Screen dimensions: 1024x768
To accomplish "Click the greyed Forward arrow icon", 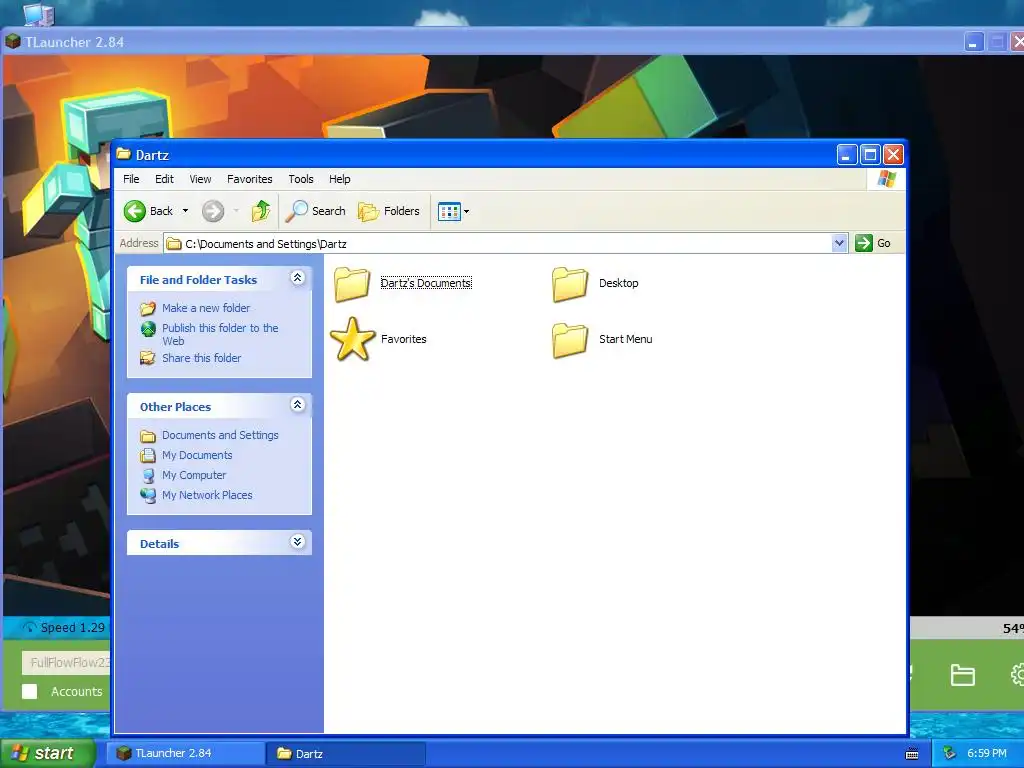I will click(213, 211).
